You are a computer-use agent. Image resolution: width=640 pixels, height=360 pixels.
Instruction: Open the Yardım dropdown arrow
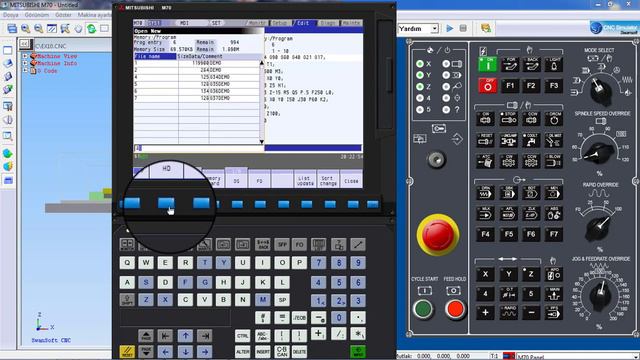tap(435, 28)
